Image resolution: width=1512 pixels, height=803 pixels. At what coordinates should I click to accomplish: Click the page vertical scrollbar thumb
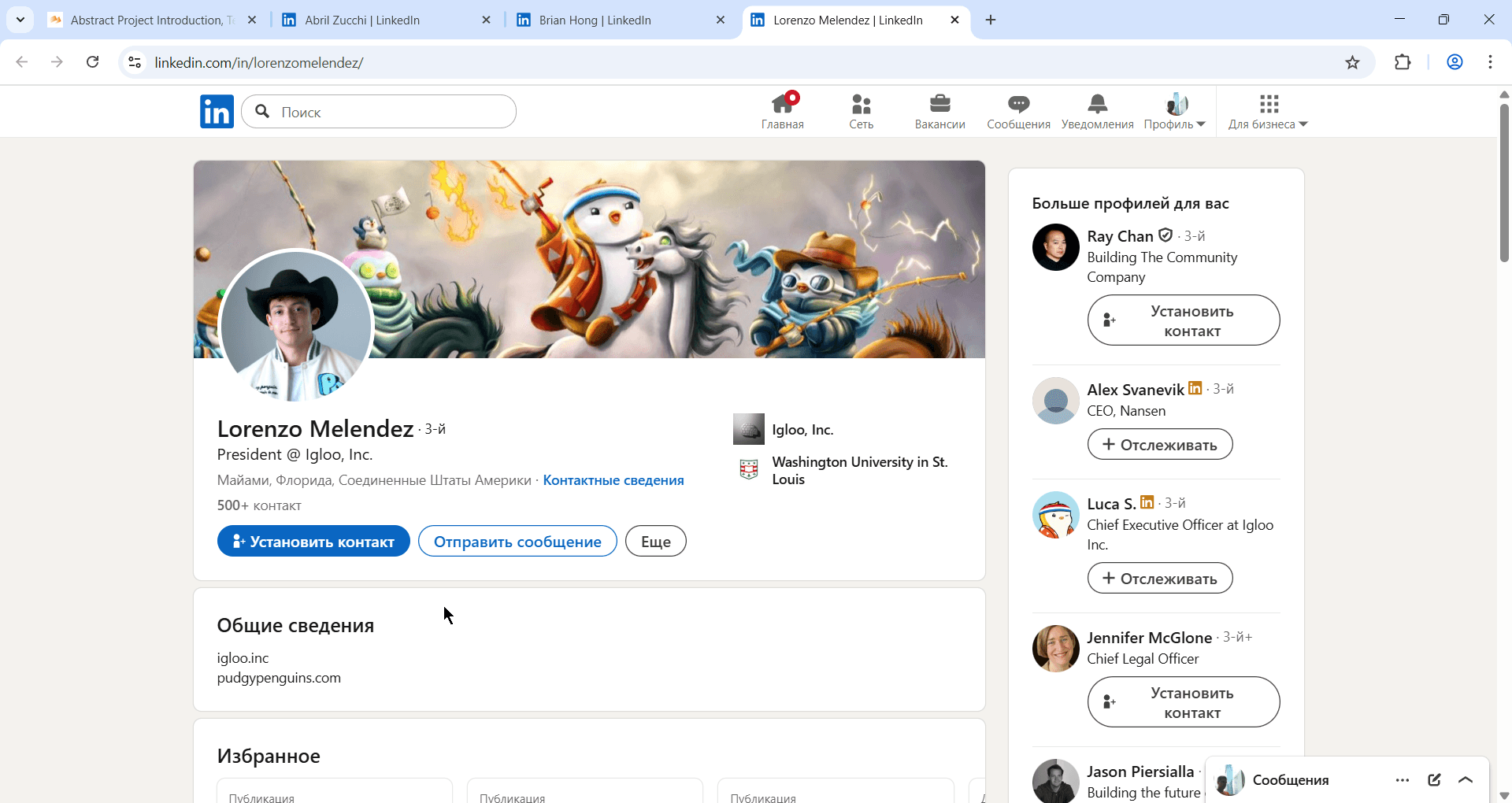point(1504,183)
